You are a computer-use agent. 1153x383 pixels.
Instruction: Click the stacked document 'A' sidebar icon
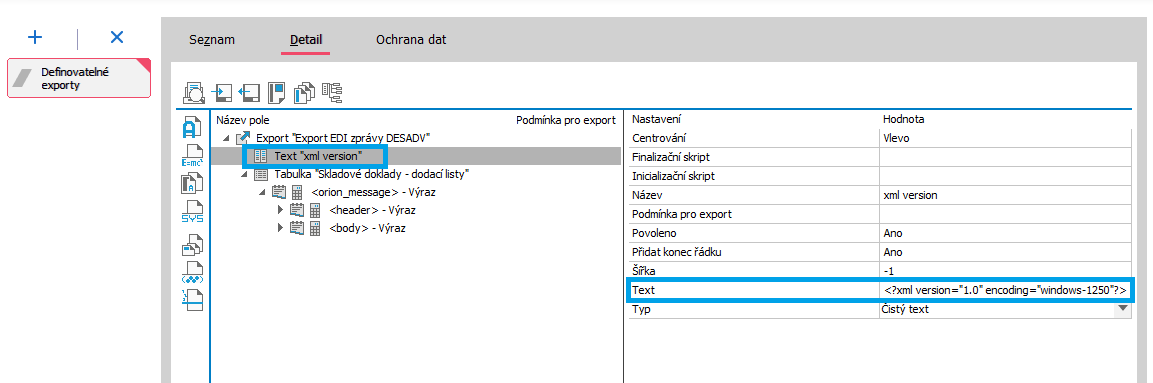coord(191,183)
